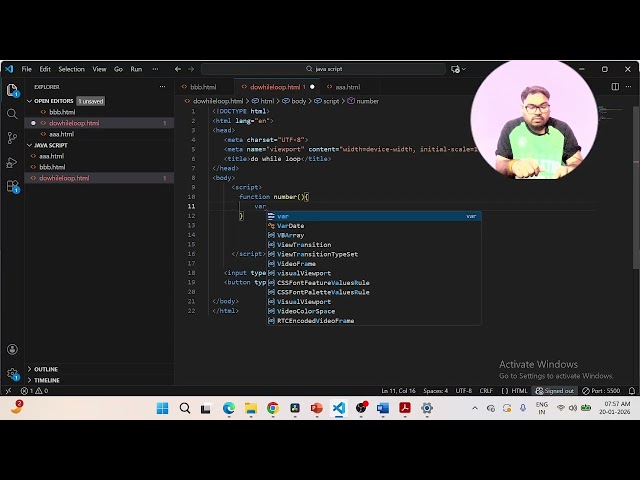This screenshot has height=480, width=640.
Task: Open the View menu
Action: coord(99,69)
